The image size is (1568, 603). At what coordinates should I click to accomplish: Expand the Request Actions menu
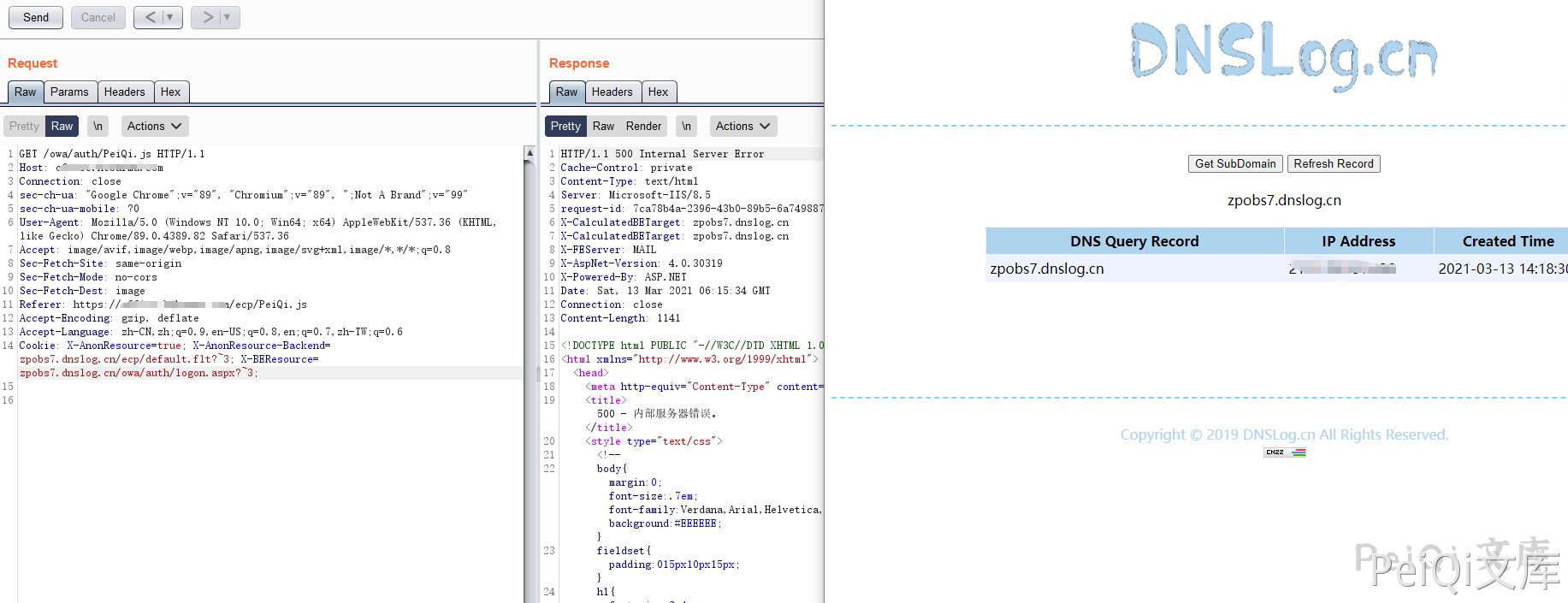(x=154, y=126)
